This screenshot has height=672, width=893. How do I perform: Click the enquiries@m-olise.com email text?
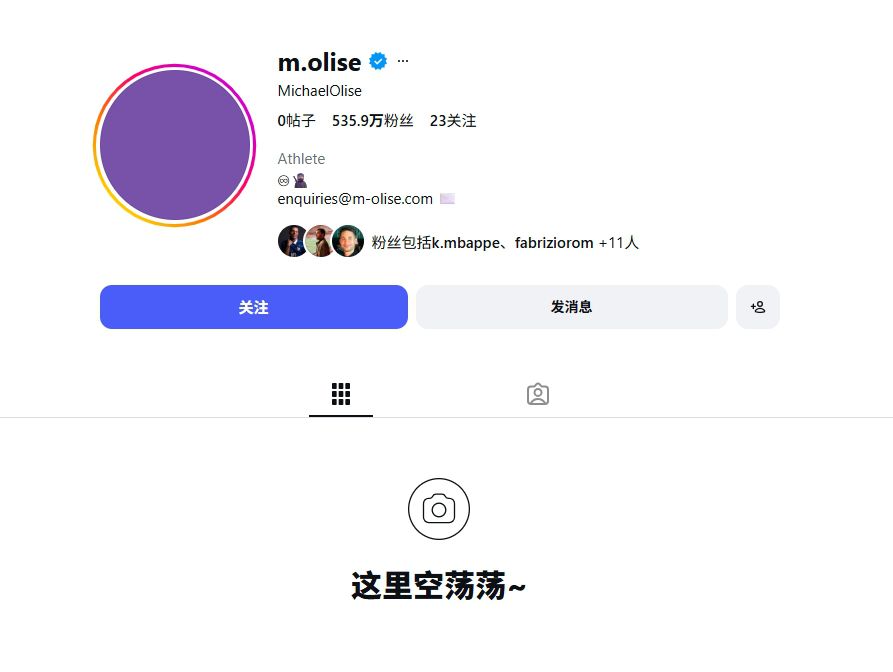tap(355, 199)
